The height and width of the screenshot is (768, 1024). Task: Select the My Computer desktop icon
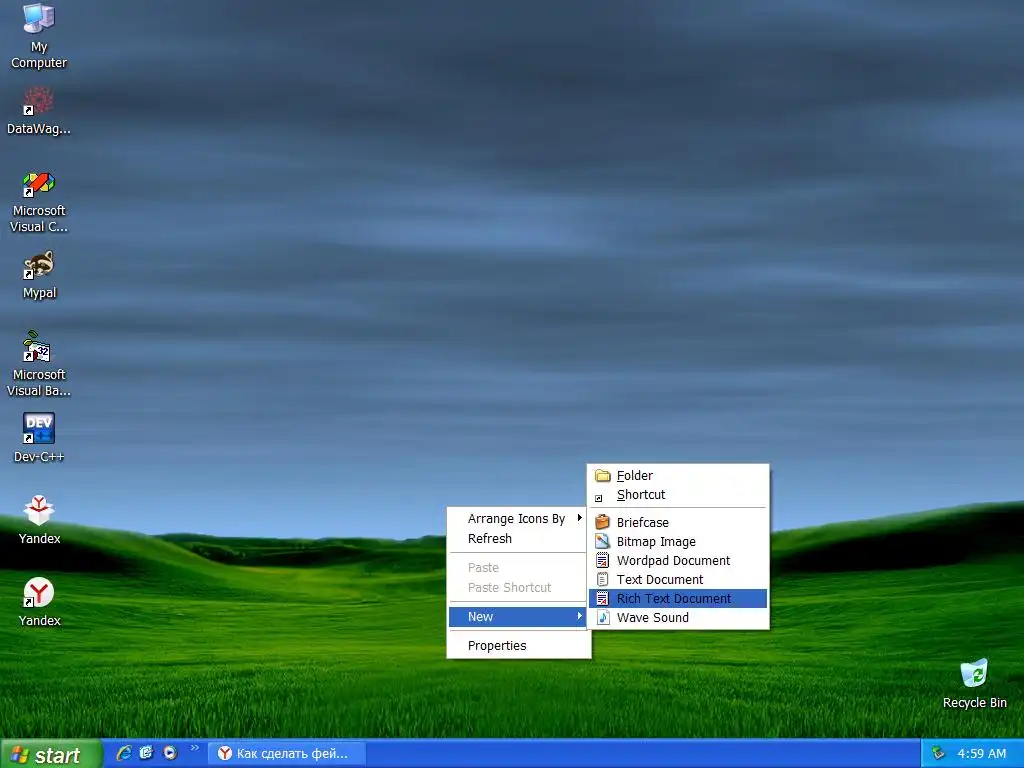tap(39, 36)
